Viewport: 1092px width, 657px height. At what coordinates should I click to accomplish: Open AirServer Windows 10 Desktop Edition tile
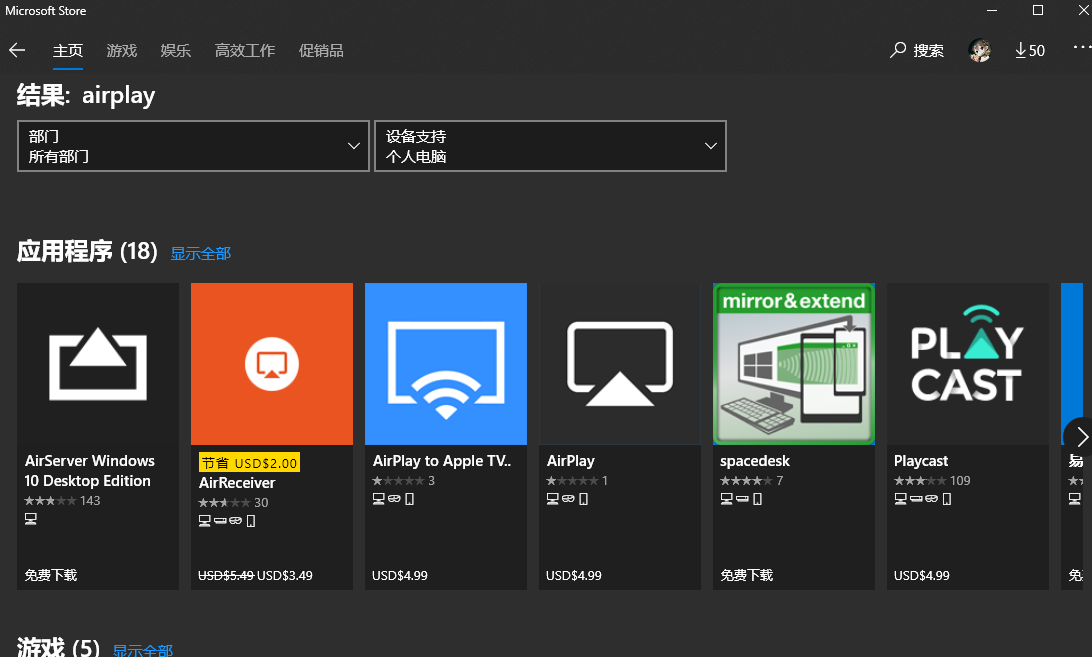pyautogui.click(x=98, y=436)
